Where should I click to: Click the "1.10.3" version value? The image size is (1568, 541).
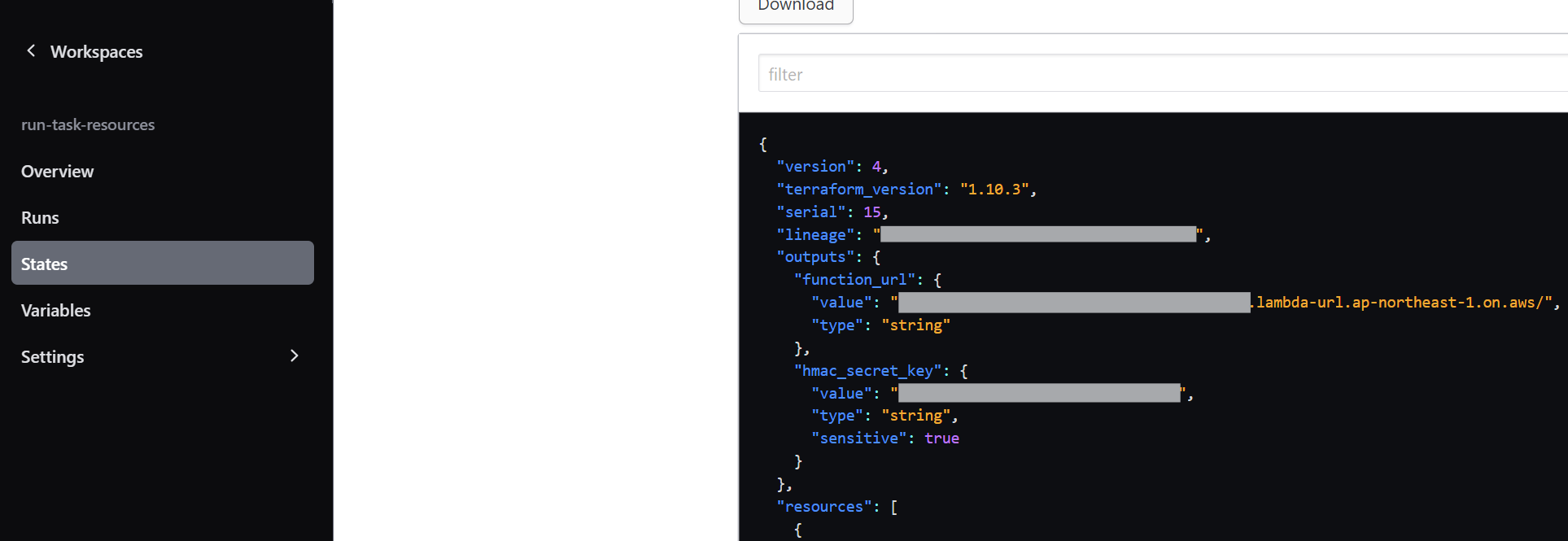tap(994, 190)
